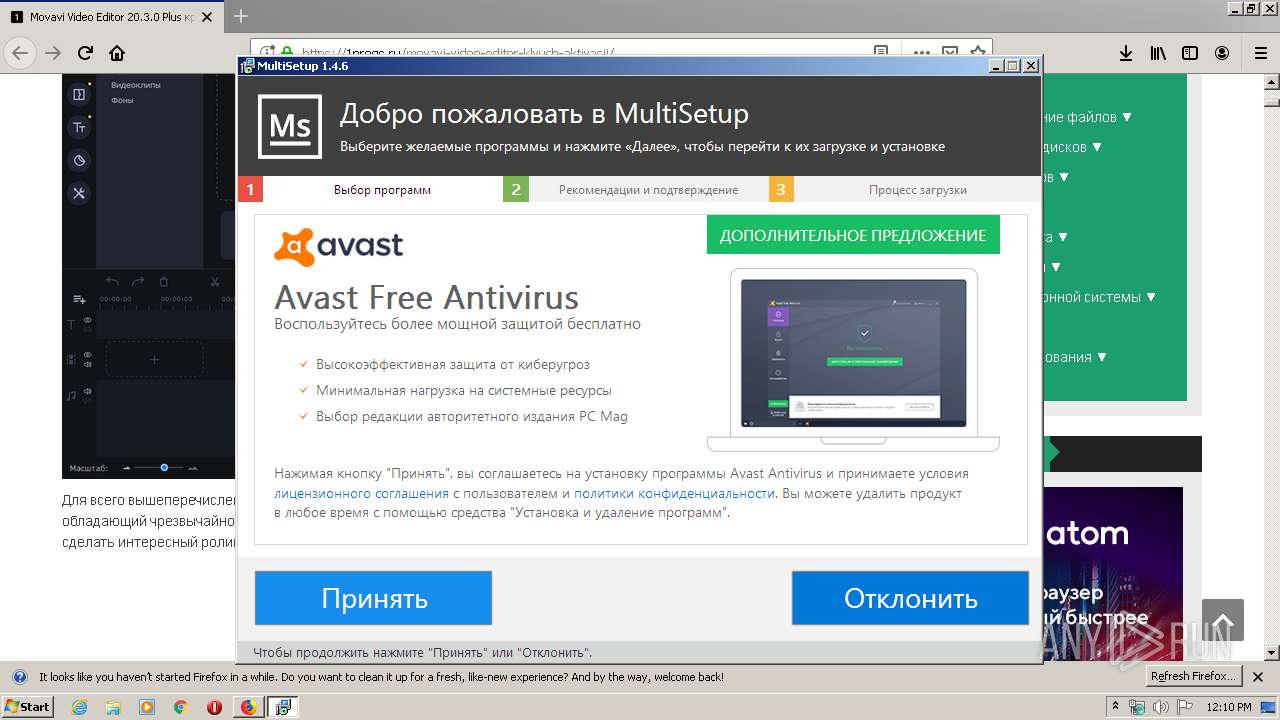Bookmark this page with the star
The width and height of the screenshot is (1280, 720).
coord(977,53)
